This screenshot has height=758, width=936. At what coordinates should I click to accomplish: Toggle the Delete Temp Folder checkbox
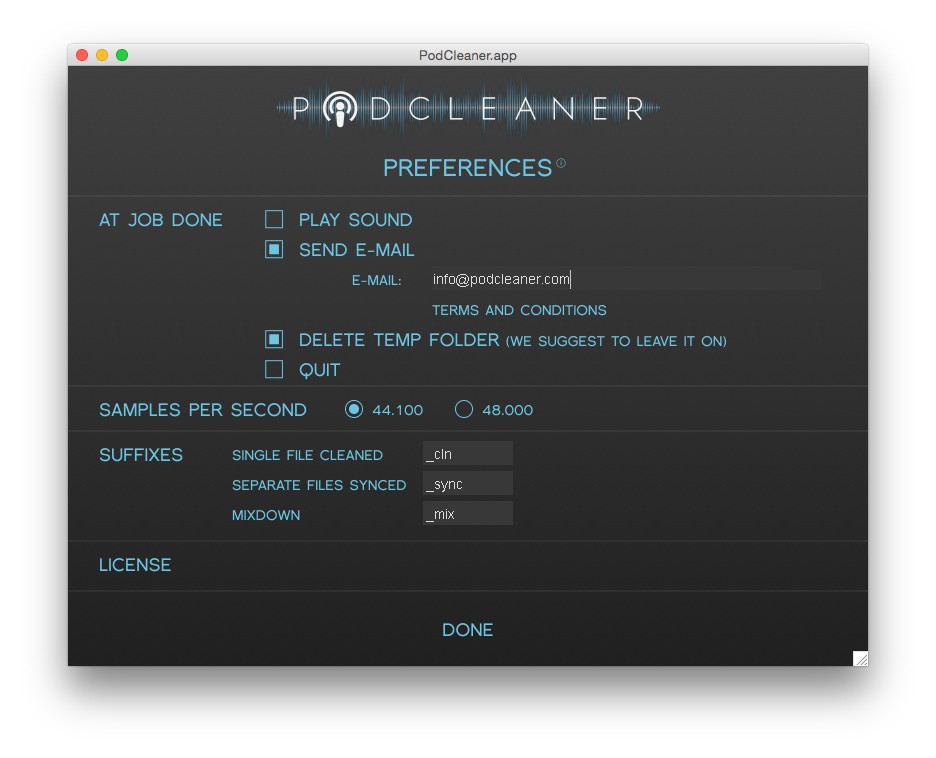pos(274,340)
